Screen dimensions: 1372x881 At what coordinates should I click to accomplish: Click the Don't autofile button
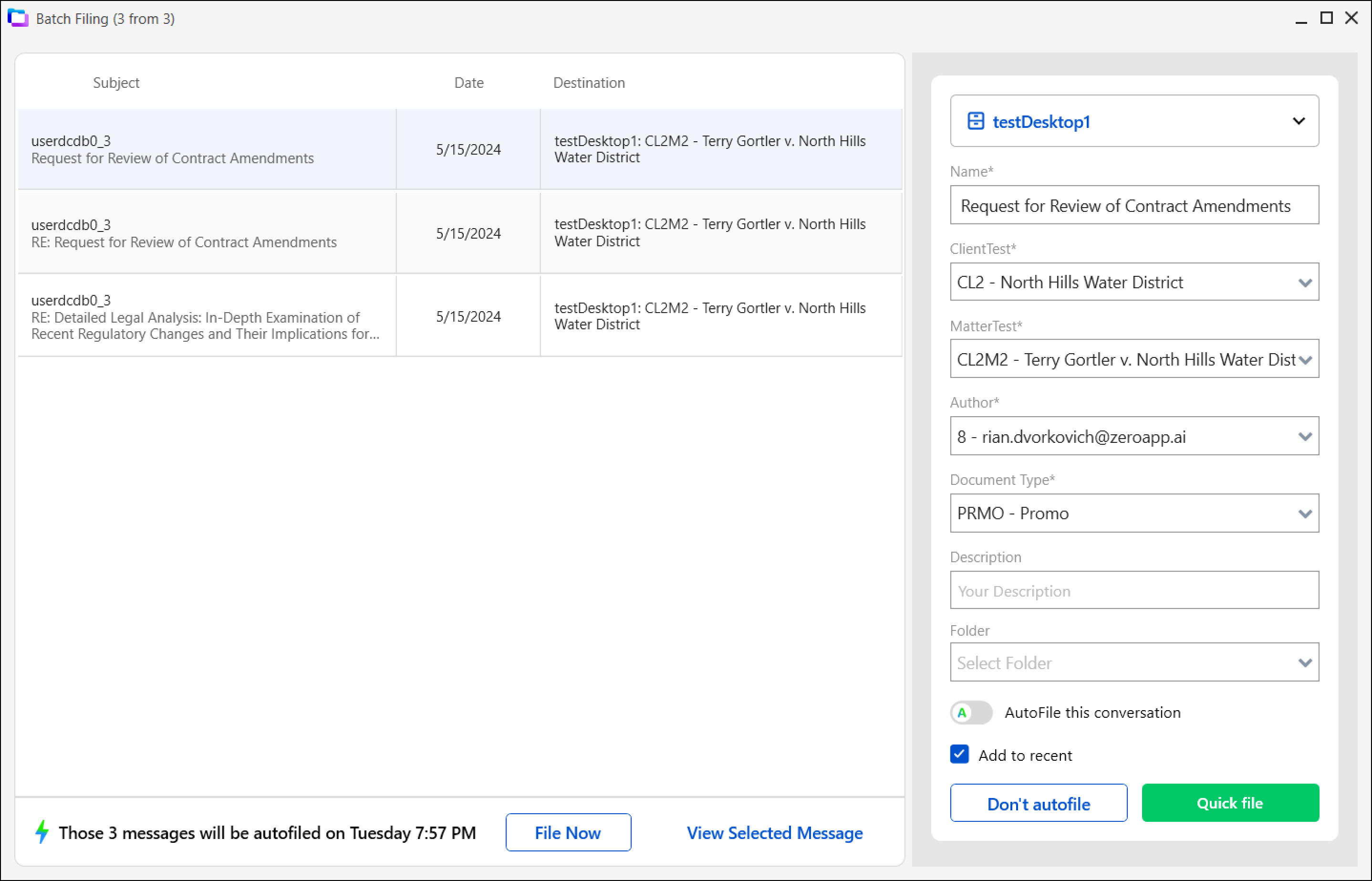(1038, 803)
